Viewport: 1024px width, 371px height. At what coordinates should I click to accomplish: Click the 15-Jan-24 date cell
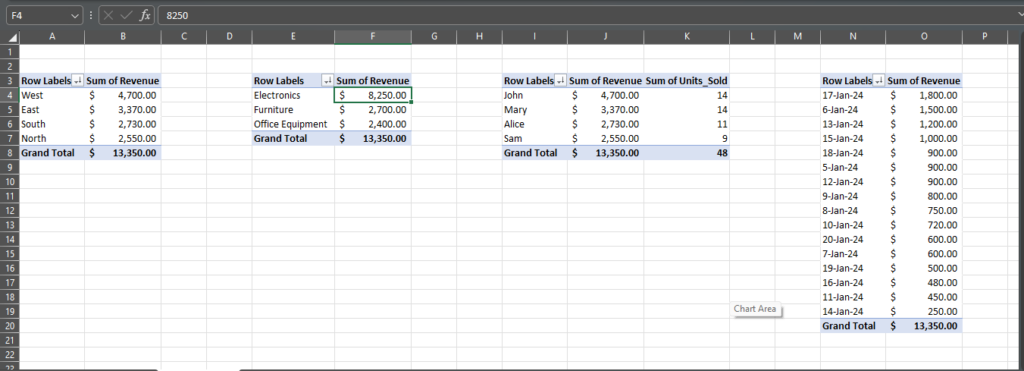853,138
